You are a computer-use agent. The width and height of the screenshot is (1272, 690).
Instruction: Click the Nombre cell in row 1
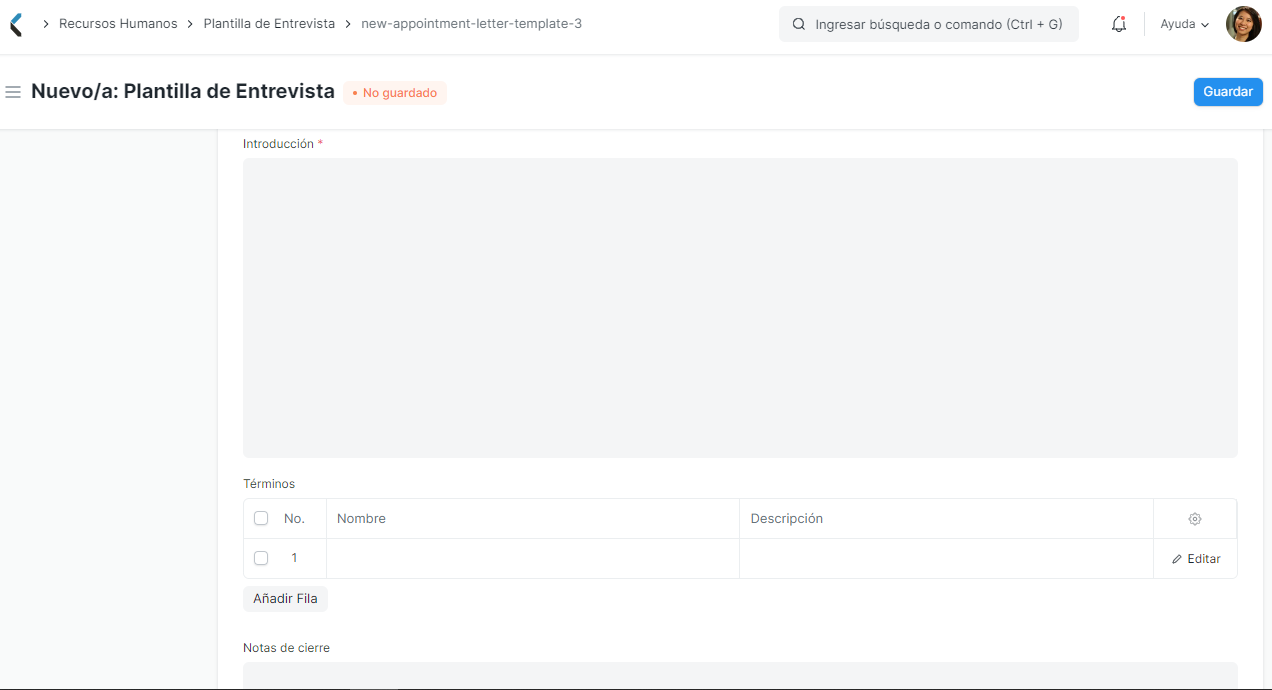point(533,559)
